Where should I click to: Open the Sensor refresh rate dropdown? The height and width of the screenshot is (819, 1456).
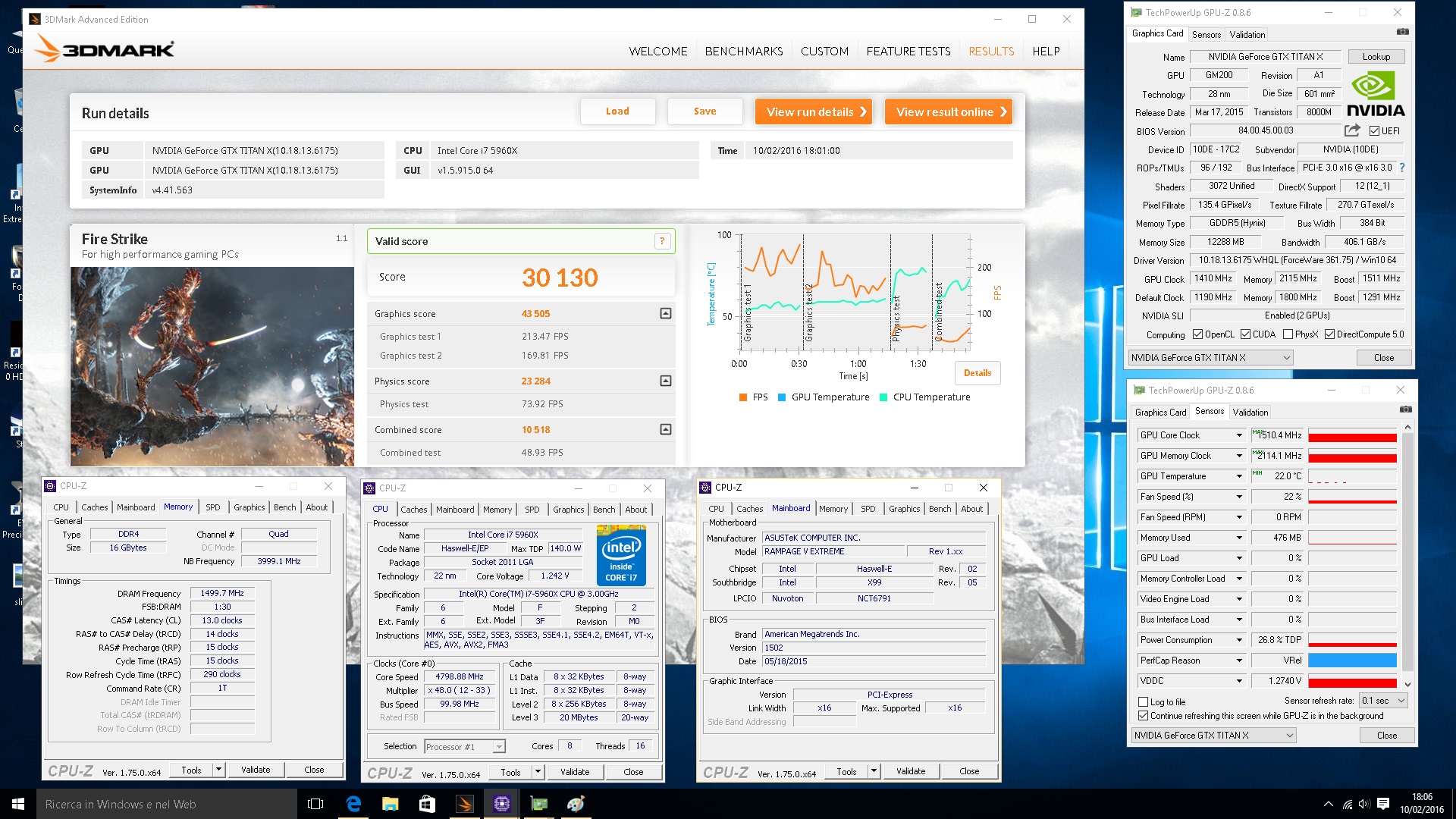pyautogui.click(x=1384, y=701)
